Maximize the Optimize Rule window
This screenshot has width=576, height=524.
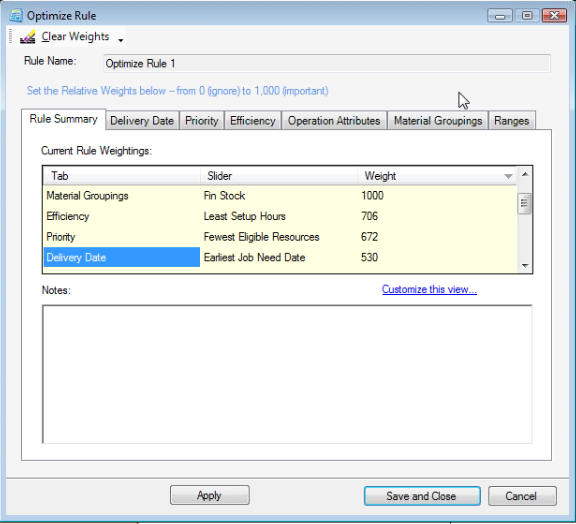[527, 16]
